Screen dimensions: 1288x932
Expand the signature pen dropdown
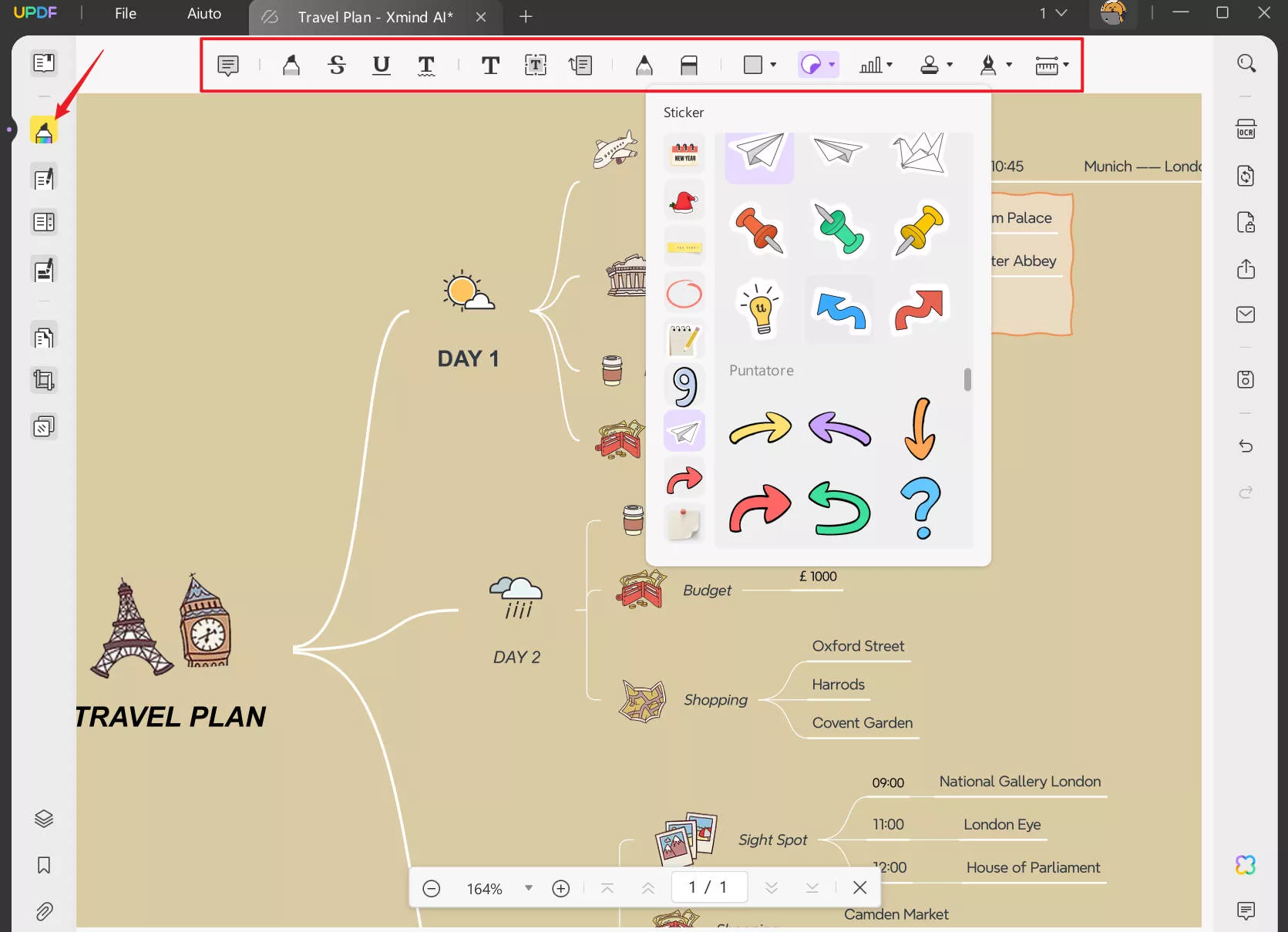[x=1009, y=66]
